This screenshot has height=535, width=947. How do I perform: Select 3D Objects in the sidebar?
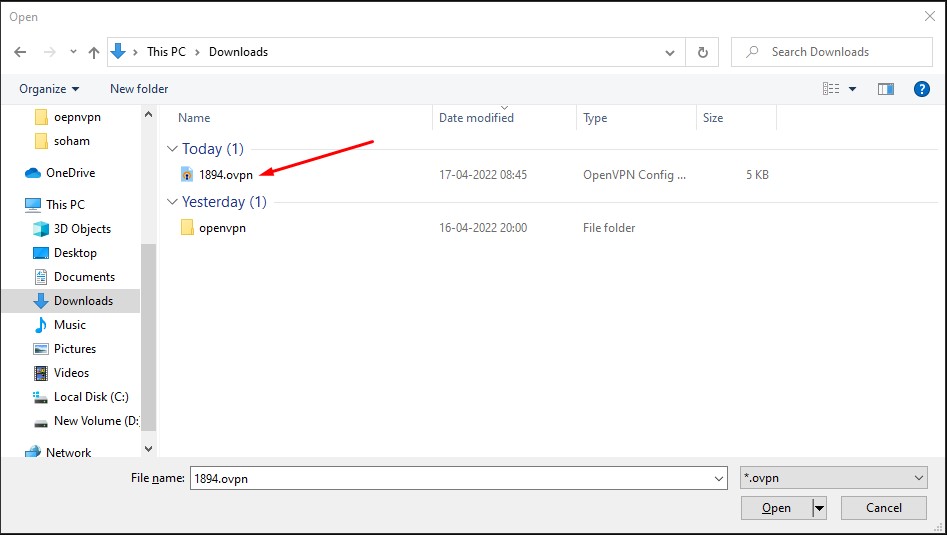[82, 229]
